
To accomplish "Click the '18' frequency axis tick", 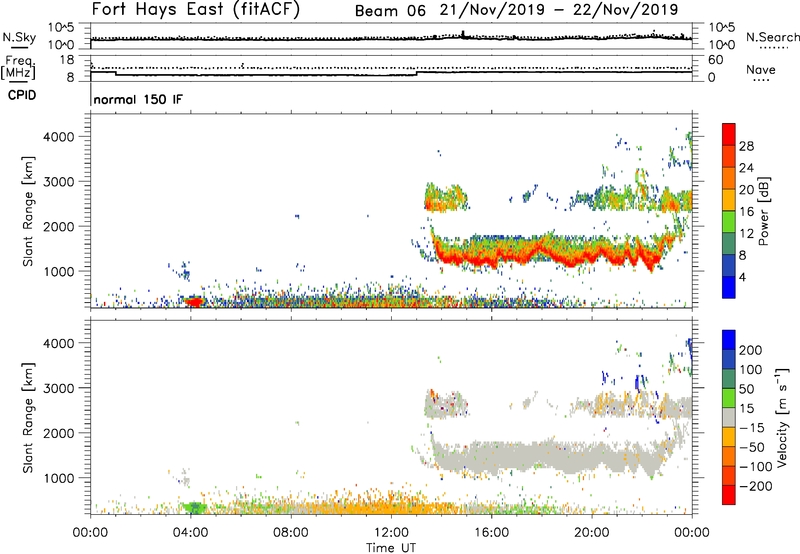I will click(67, 60).
